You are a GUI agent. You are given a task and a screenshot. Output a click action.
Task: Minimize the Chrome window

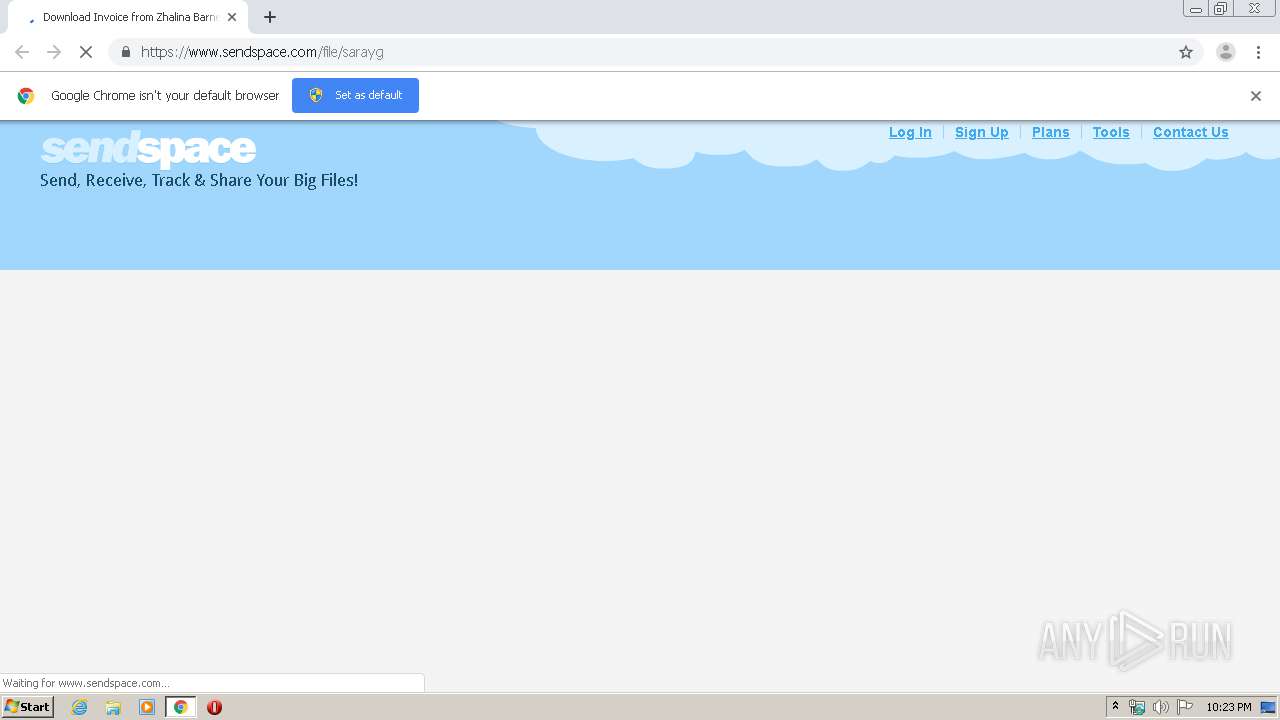click(x=1196, y=9)
